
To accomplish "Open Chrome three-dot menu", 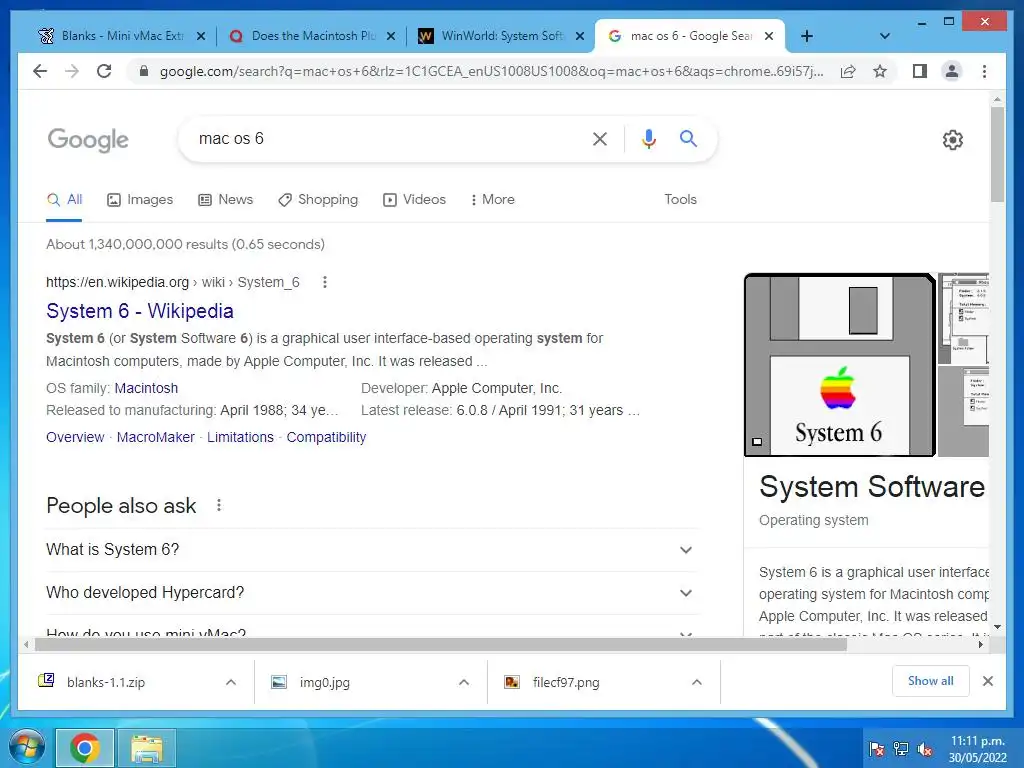I will point(984,71).
